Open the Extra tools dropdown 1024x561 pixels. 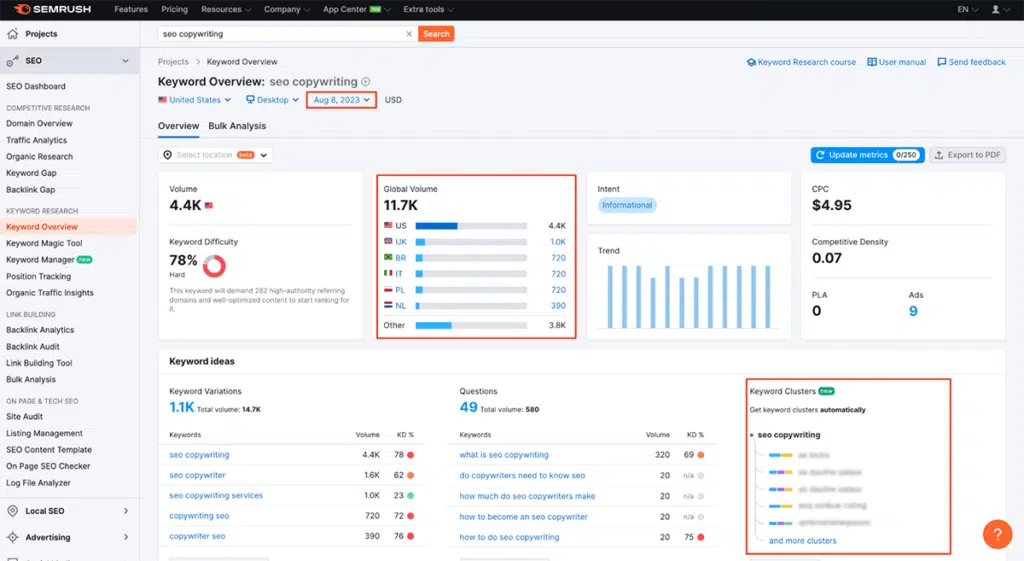click(x=428, y=9)
